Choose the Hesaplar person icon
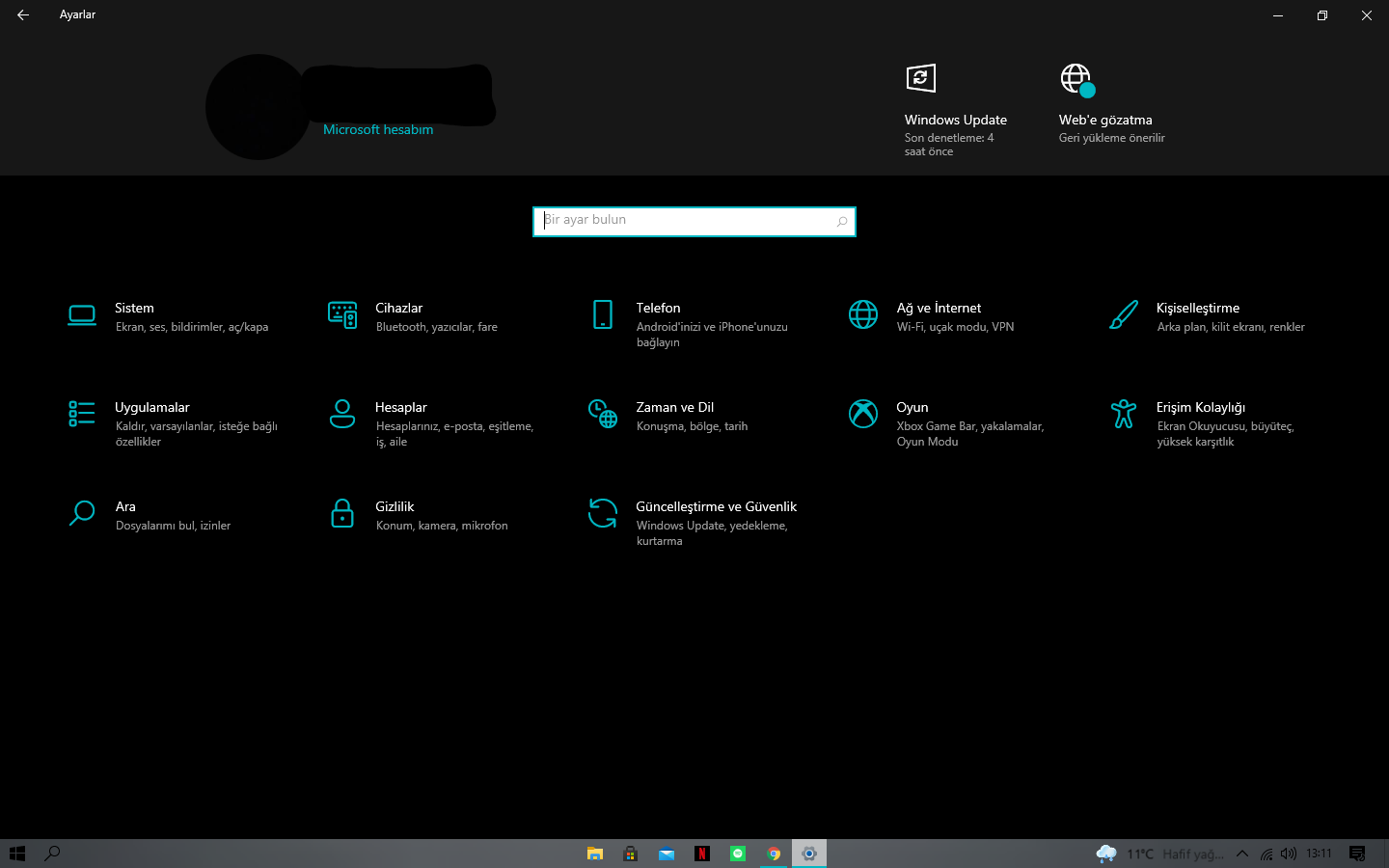This screenshot has width=1389, height=868. click(x=342, y=414)
